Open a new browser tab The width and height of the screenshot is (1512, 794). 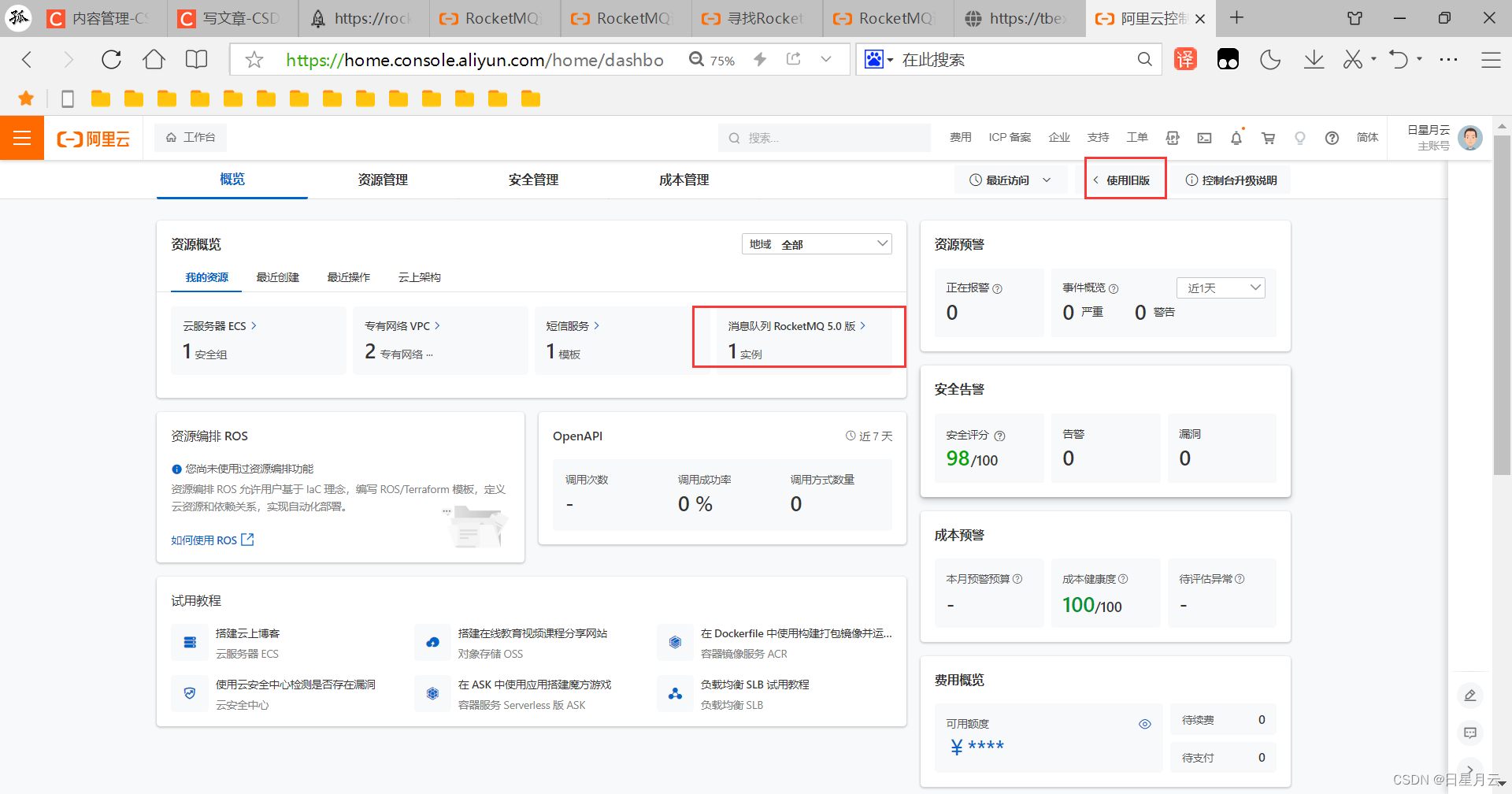[x=1237, y=18]
